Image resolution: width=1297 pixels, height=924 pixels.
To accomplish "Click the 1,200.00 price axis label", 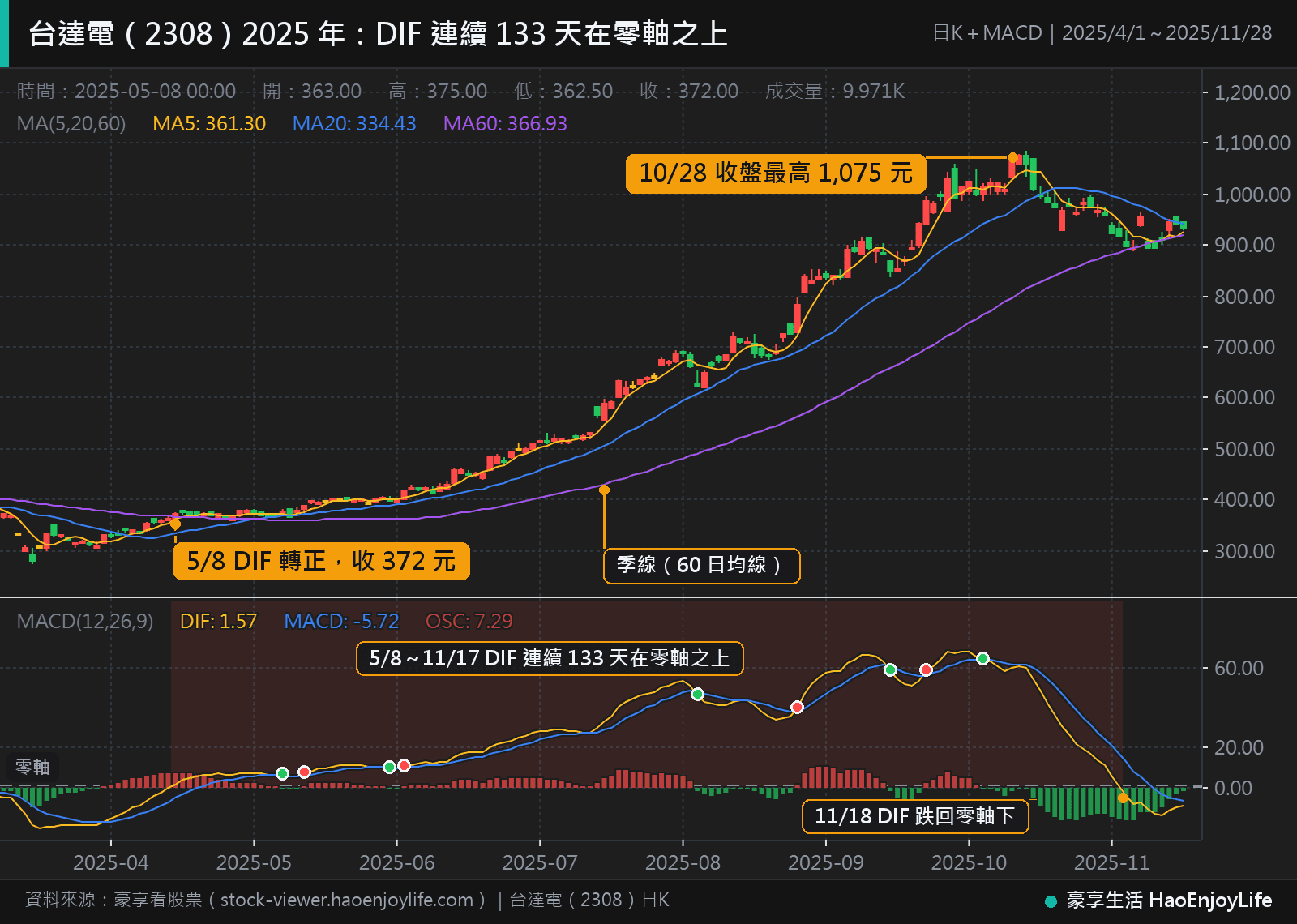I will 1252,92.
